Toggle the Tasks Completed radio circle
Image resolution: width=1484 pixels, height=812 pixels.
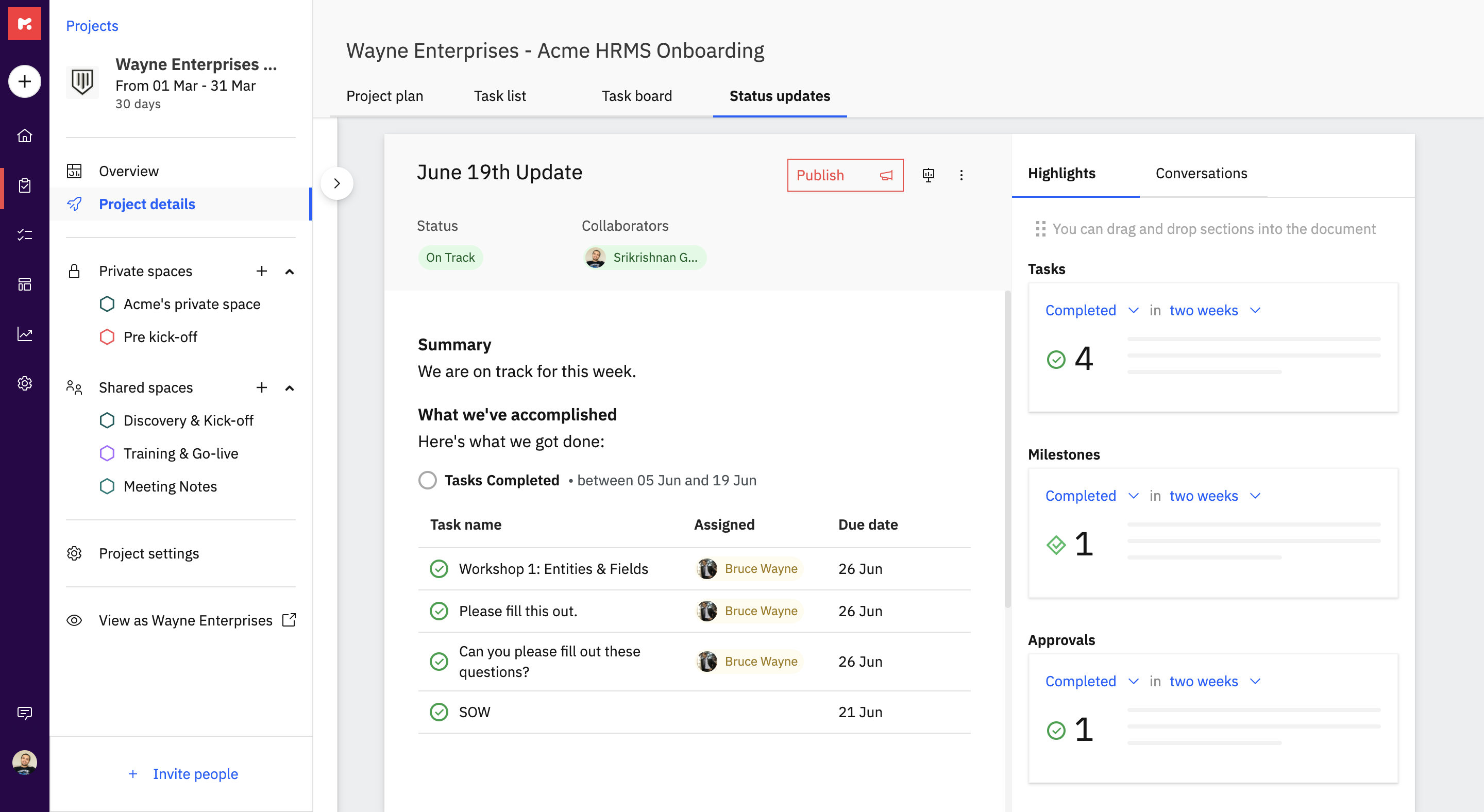(x=428, y=480)
